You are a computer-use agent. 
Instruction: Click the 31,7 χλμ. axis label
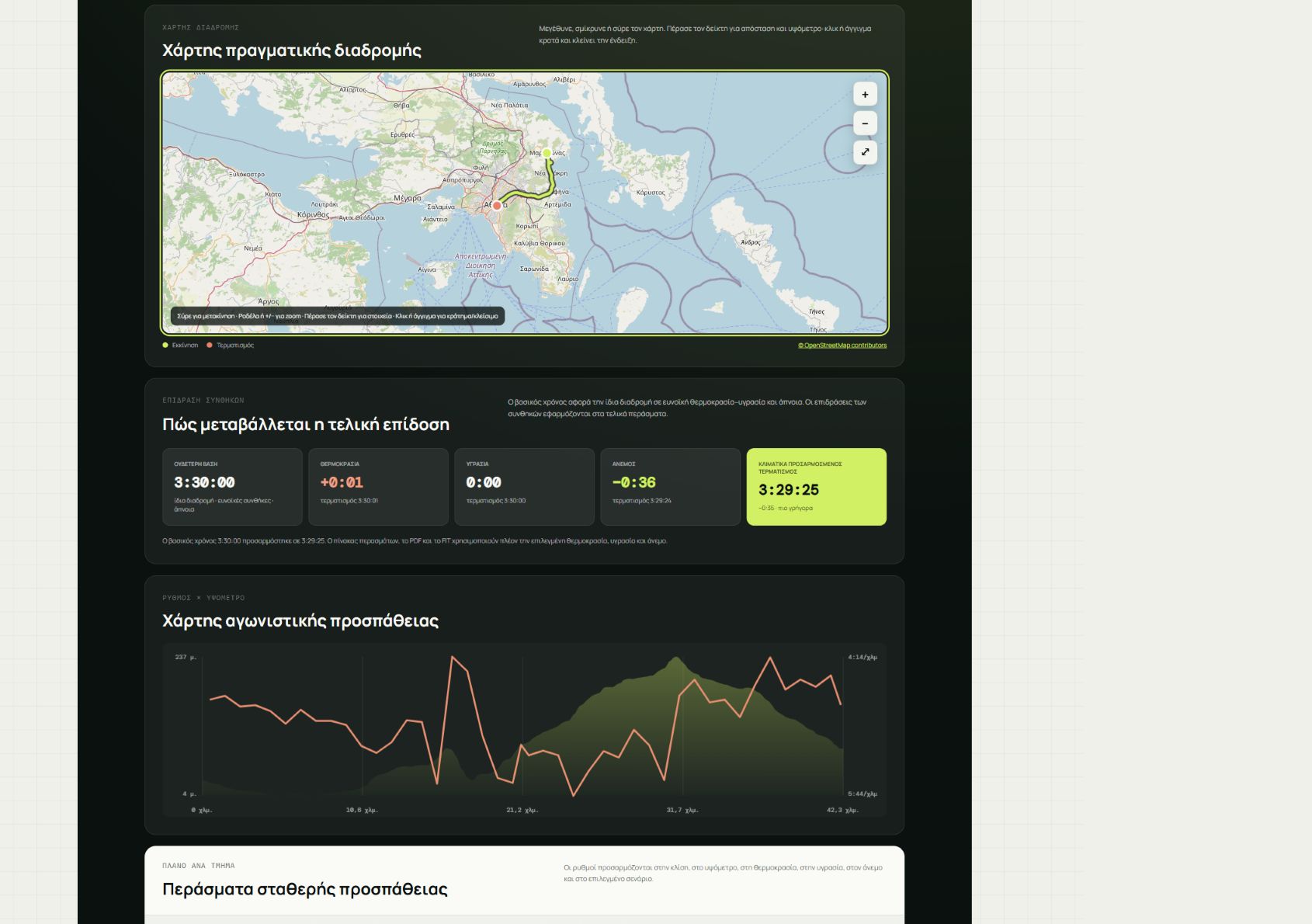click(682, 810)
